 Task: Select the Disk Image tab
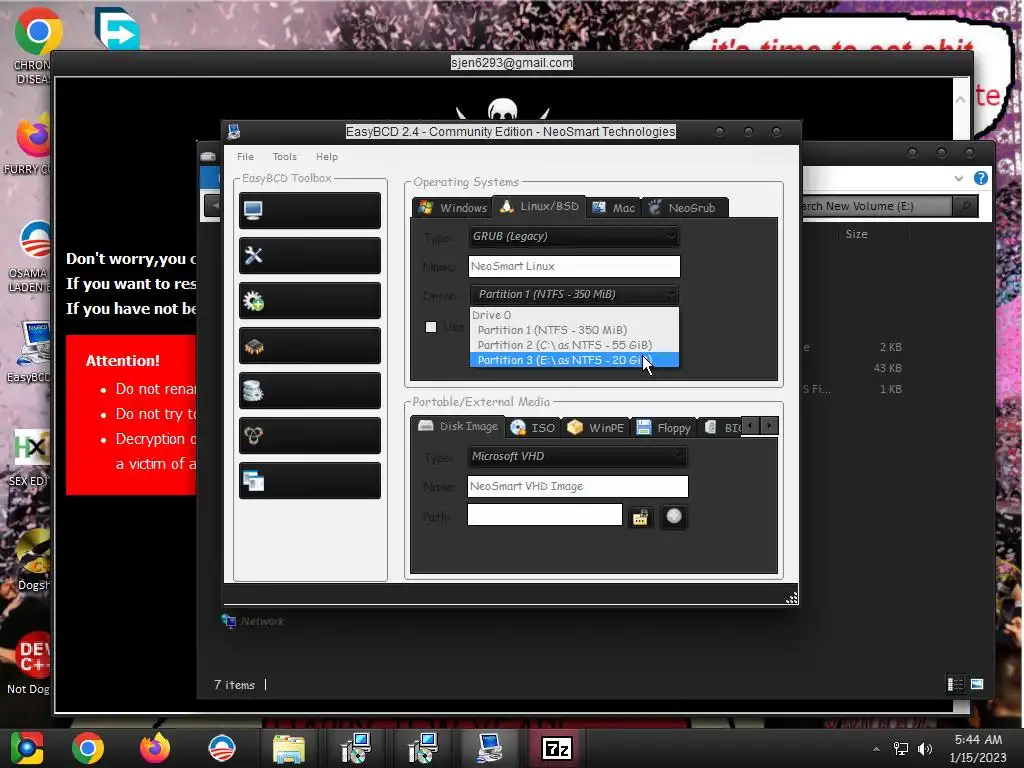[458, 426]
